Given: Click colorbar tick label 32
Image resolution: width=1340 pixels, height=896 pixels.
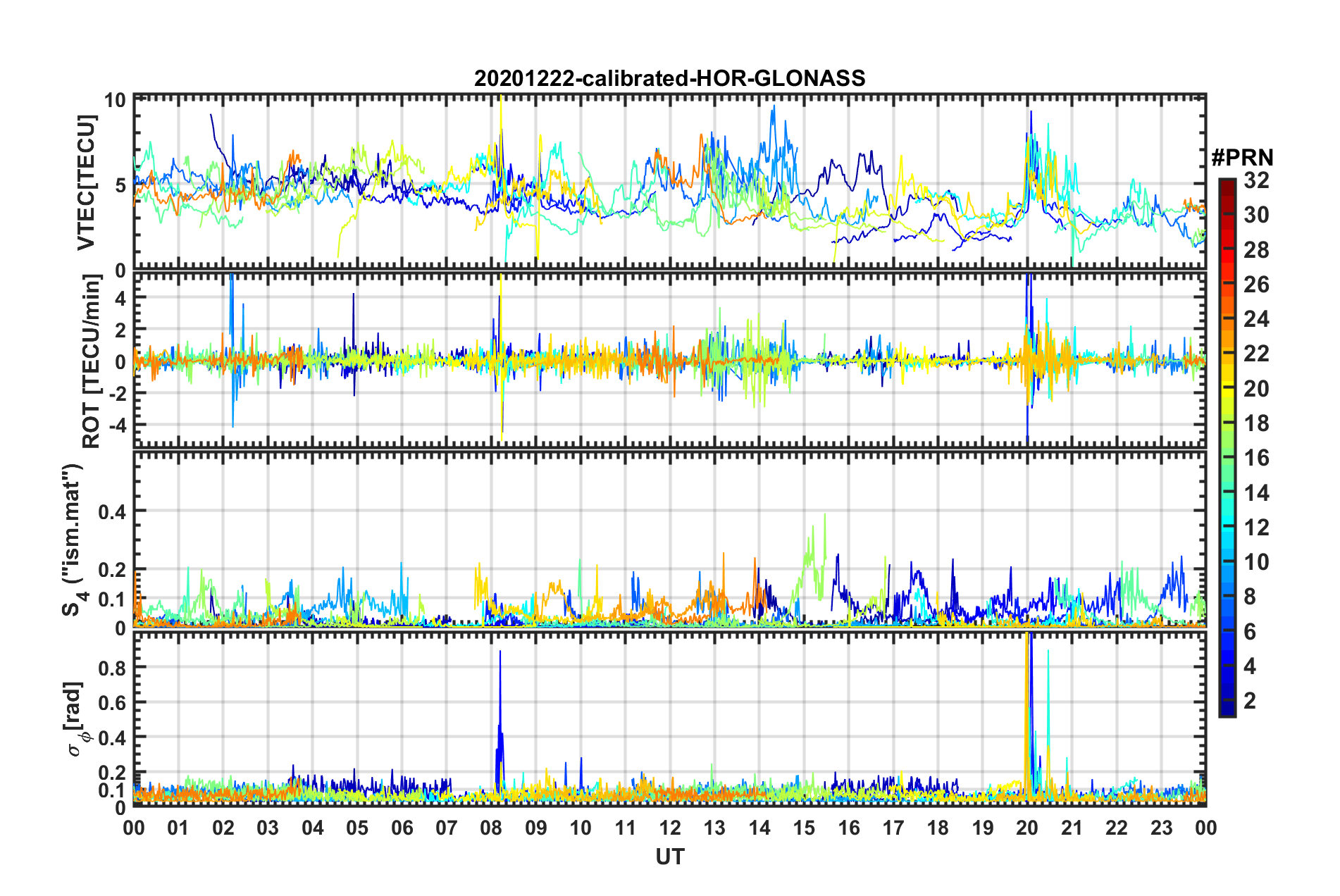Looking at the screenshot, I should pos(1256,180).
